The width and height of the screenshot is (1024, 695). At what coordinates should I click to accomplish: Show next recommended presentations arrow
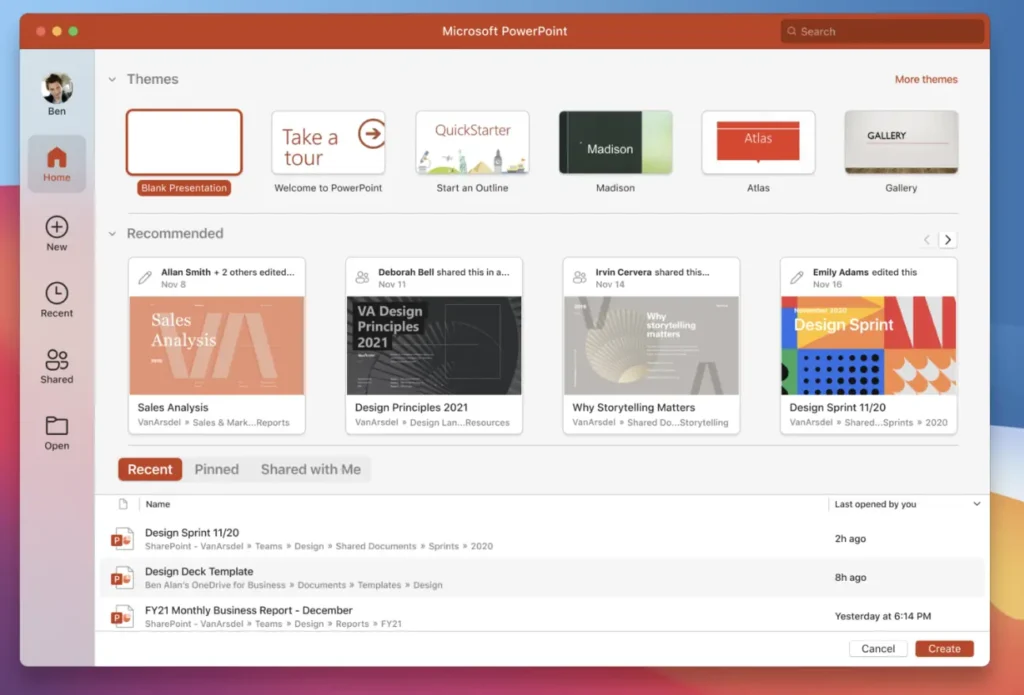(x=948, y=240)
